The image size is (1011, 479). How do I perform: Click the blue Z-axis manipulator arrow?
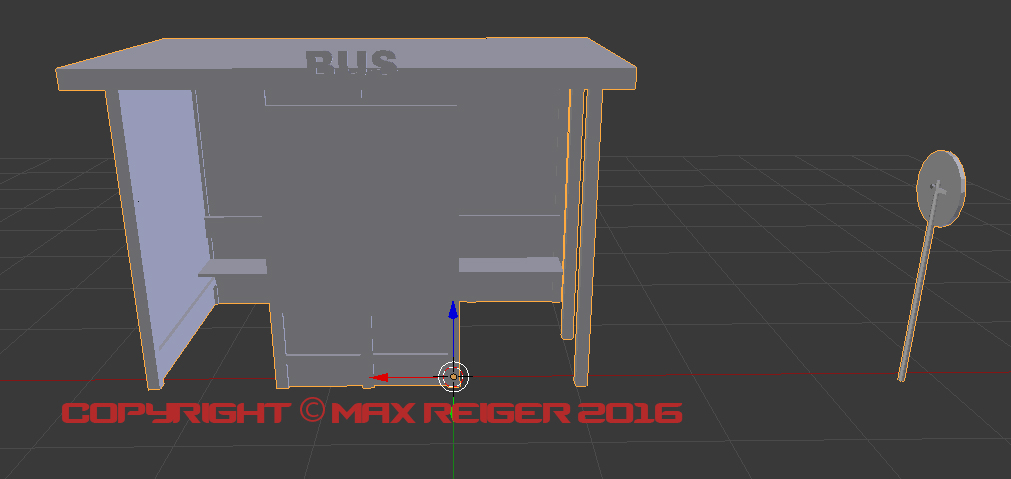click(x=453, y=310)
